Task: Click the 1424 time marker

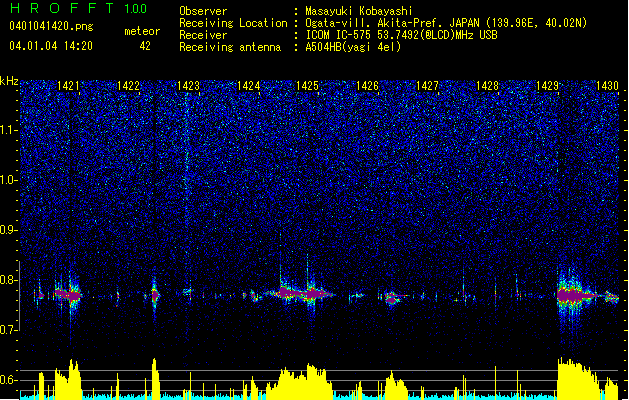Action: click(248, 86)
